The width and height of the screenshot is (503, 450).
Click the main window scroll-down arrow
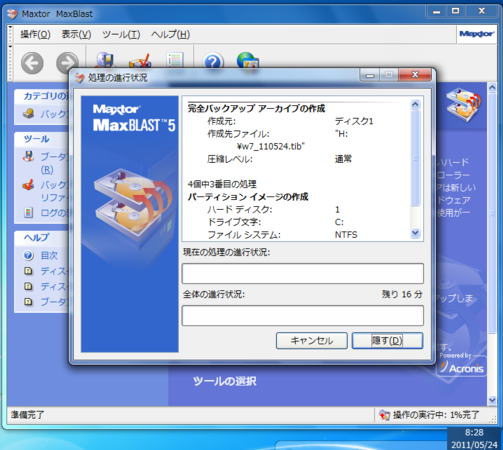[x=492, y=400]
